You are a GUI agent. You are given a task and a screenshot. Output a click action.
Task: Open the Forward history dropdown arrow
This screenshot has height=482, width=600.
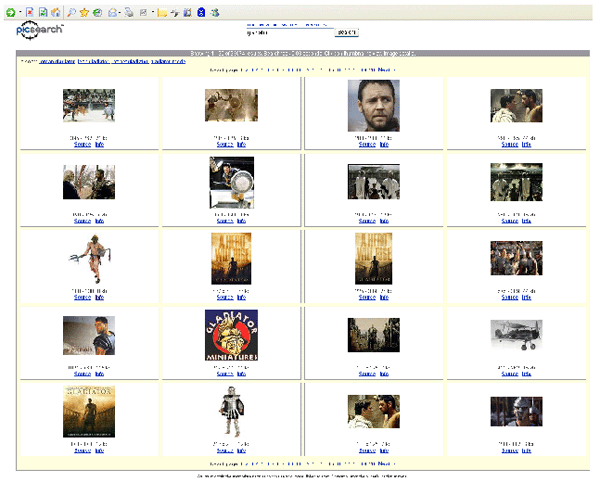tap(20, 13)
